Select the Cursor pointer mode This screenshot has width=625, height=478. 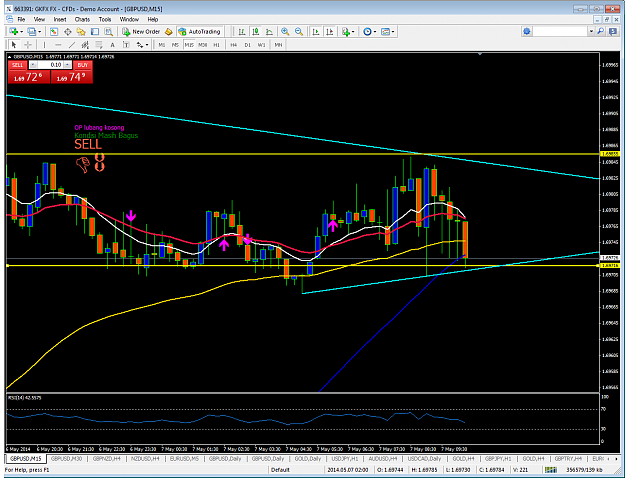14,45
